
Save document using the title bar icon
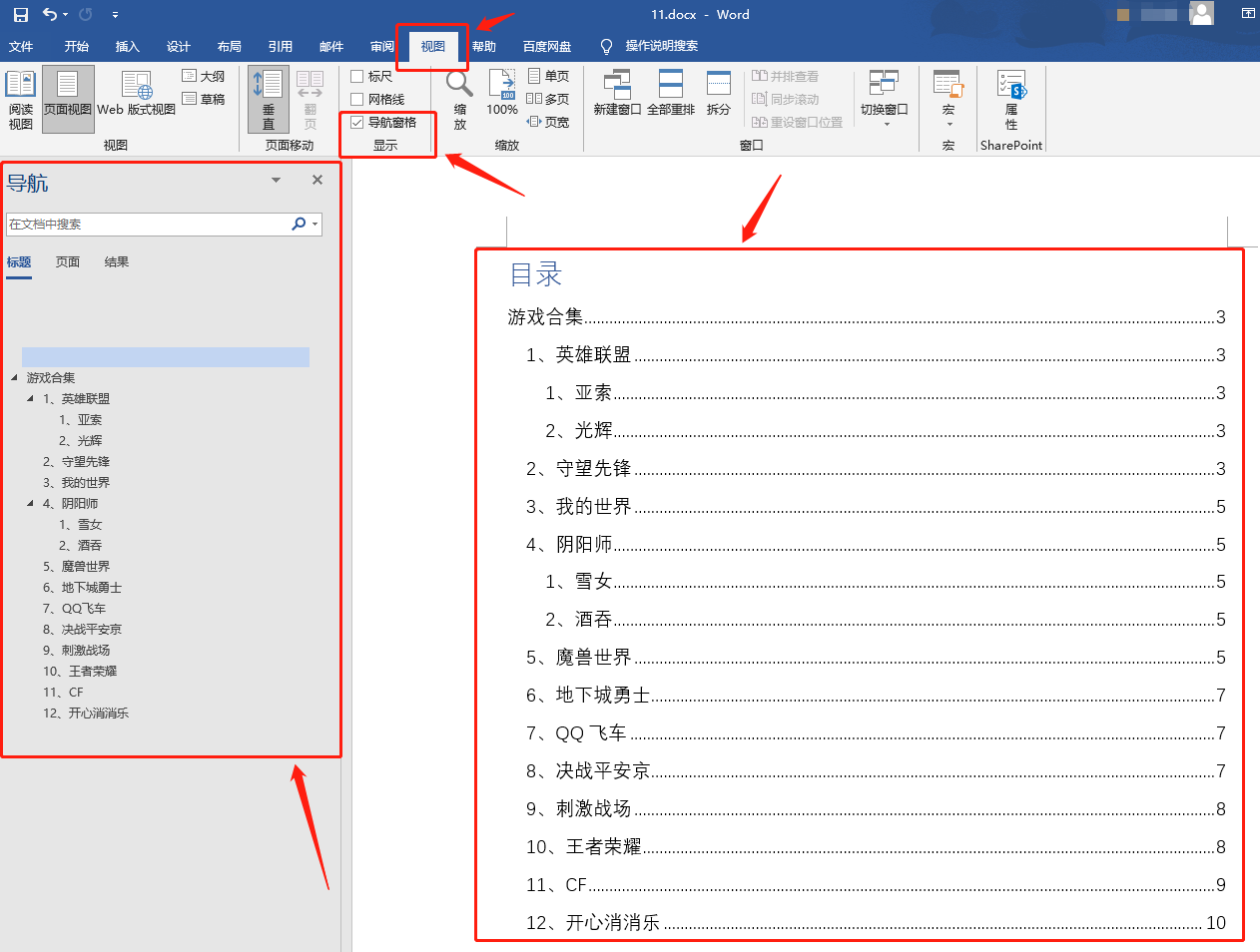[x=21, y=15]
